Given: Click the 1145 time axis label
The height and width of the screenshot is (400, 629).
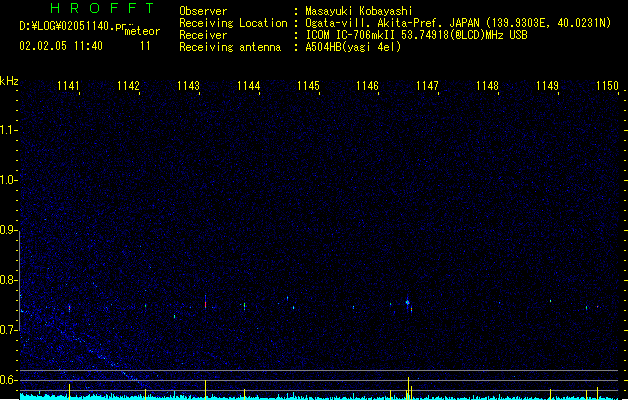Looking at the screenshot, I should (x=308, y=86).
